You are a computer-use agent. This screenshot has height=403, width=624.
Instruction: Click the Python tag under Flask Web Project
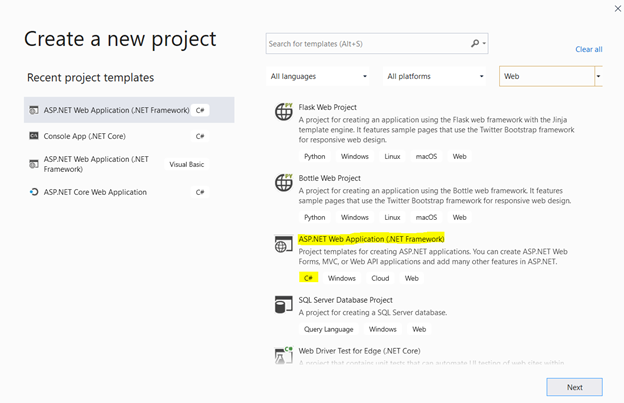coord(314,156)
